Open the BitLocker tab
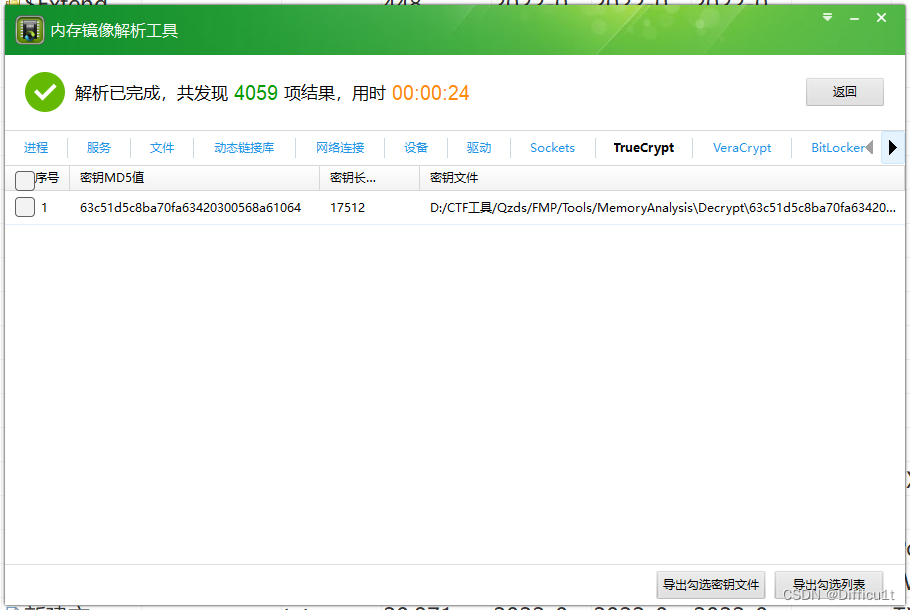 click(837, 147)
